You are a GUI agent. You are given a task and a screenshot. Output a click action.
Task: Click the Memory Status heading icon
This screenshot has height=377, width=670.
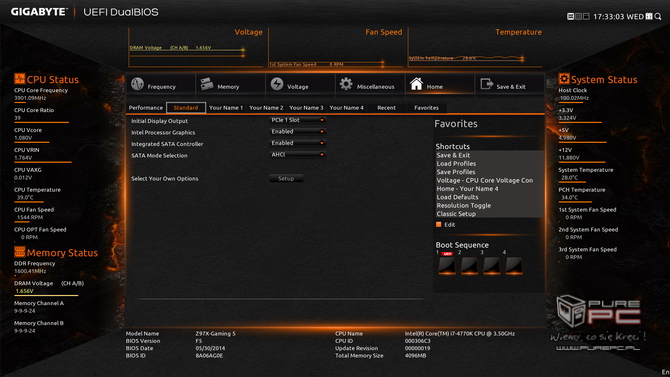[19, 252]
